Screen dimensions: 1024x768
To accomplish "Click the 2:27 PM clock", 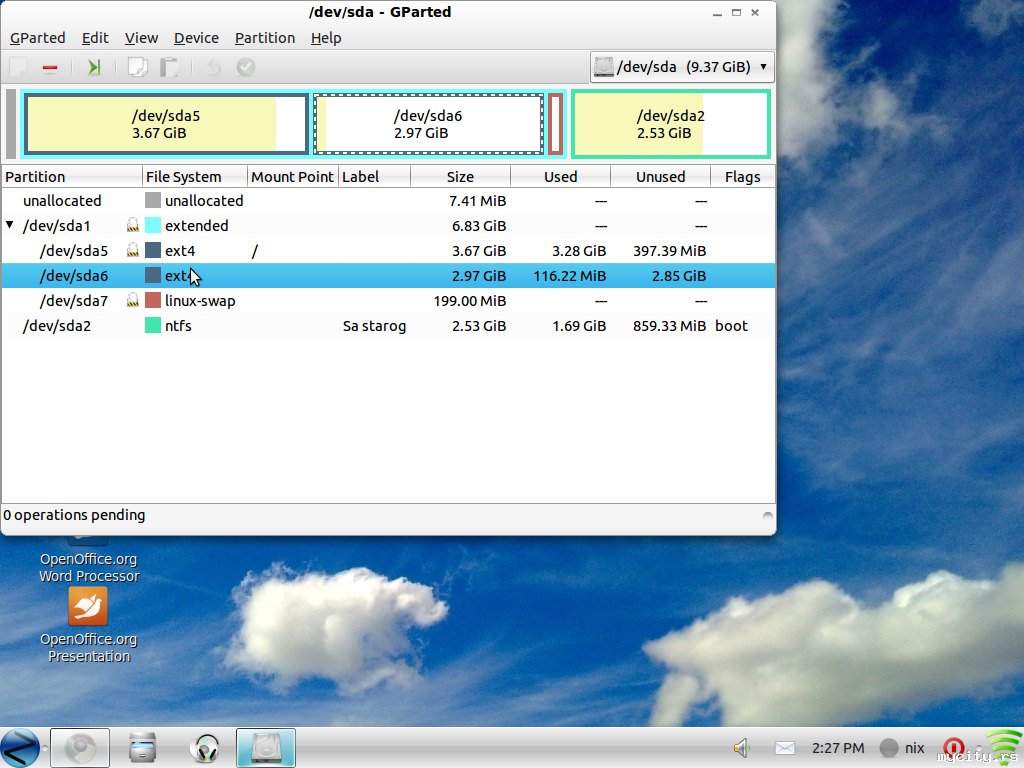I will pyautogui.click(x=838, y=748).
